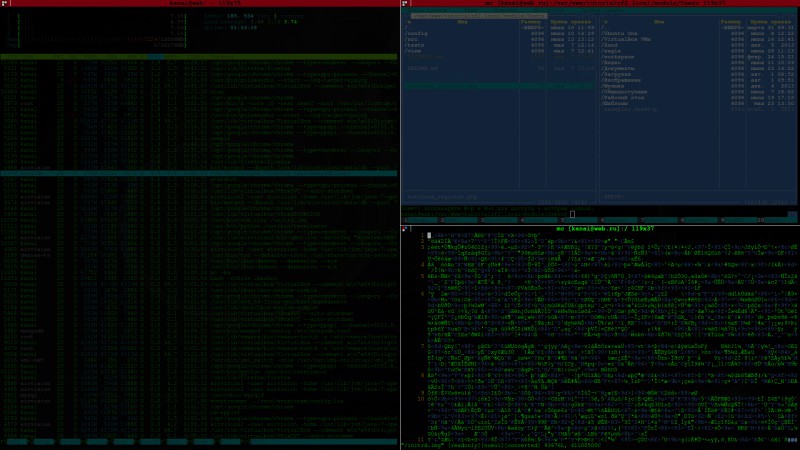
Task: Click the left mc panel path header
Action: (x=479, y=16)
